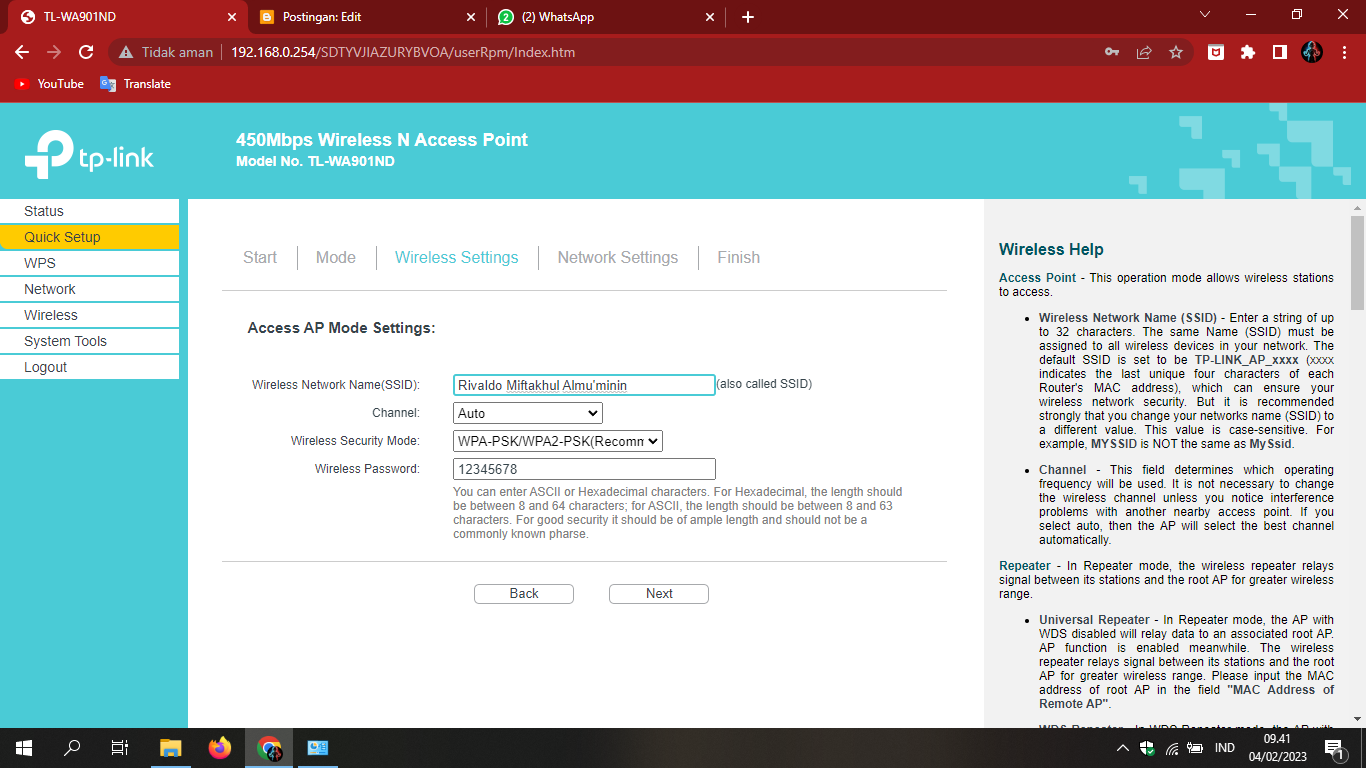Click the help panel scrollbar
Viewport: 1366px width, 768px height.
(x=1357, y=262)
